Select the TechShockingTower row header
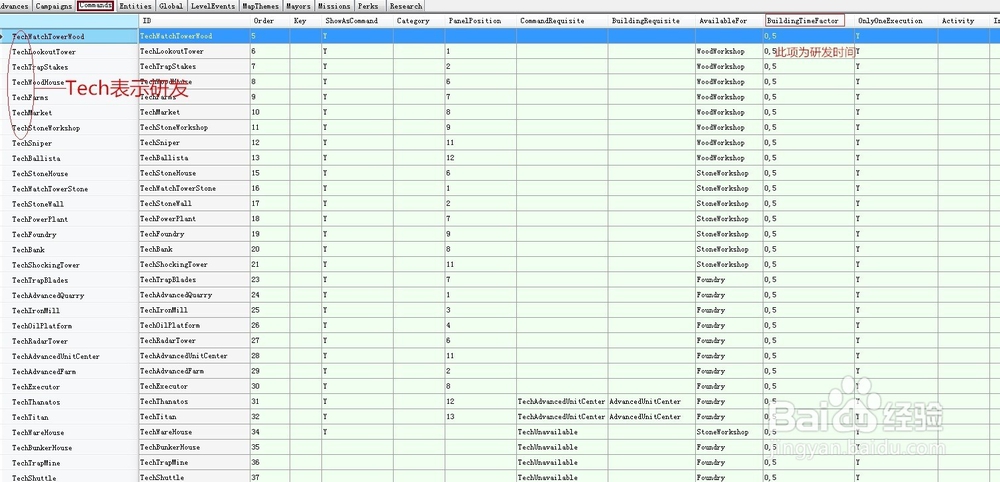Viewport: 1000px width, 482px height. 69,265
